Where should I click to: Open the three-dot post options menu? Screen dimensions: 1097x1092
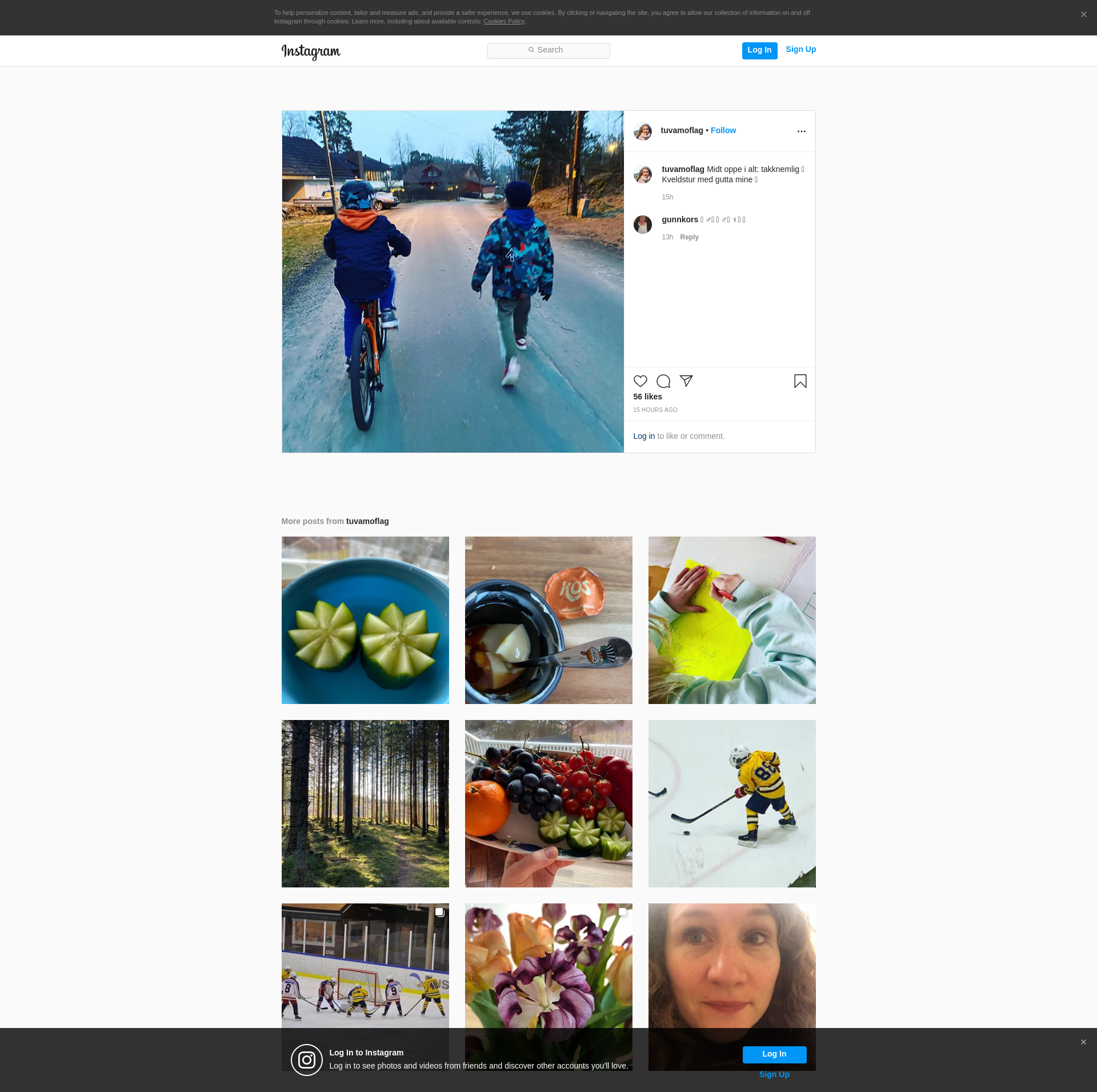pyautogui.click(x=801, y=131)
